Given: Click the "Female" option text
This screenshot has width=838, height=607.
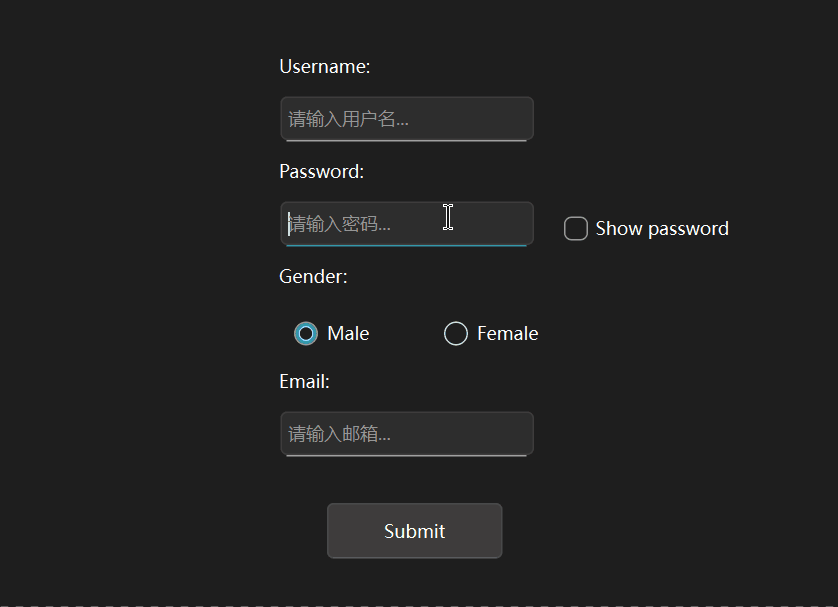Looking at the screenshot, I should coord(507,334).
